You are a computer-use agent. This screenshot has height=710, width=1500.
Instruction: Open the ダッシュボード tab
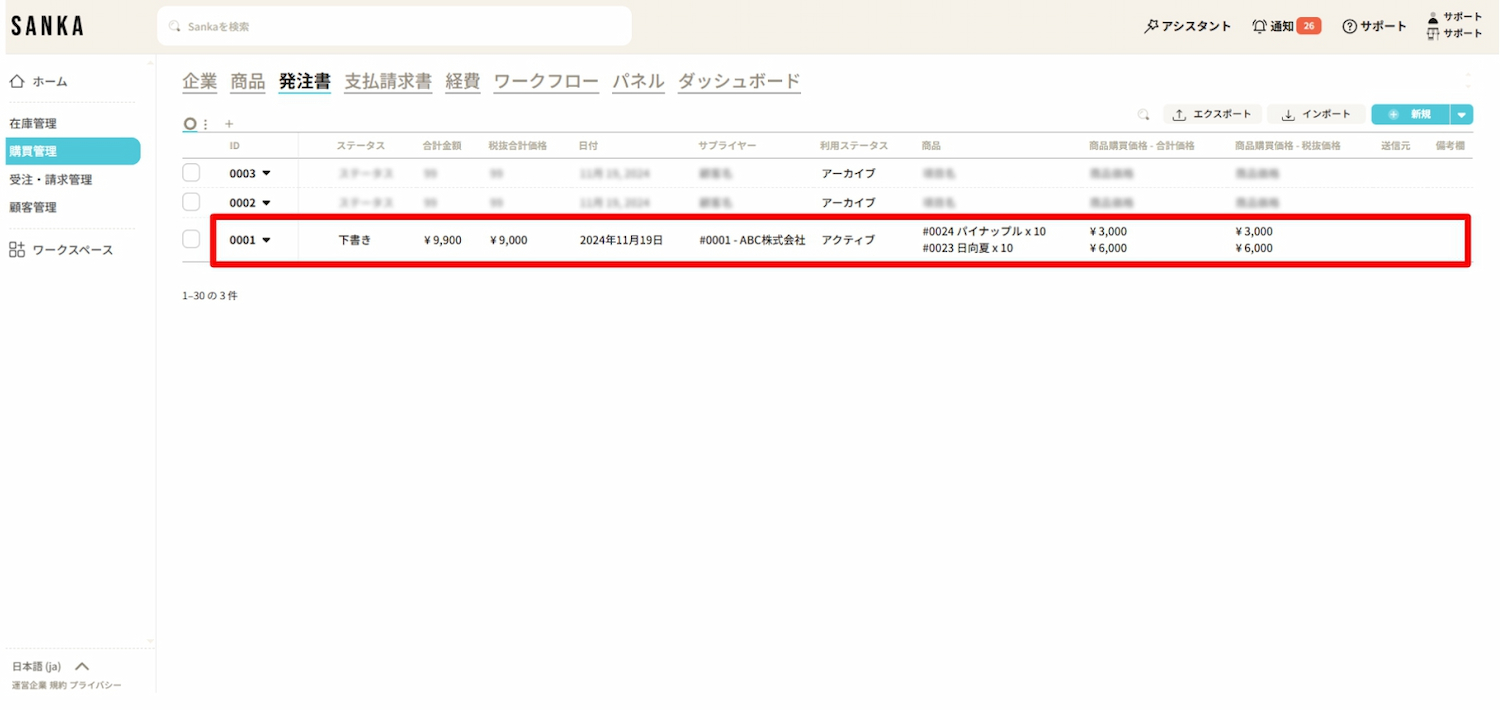tap(739, 82)
